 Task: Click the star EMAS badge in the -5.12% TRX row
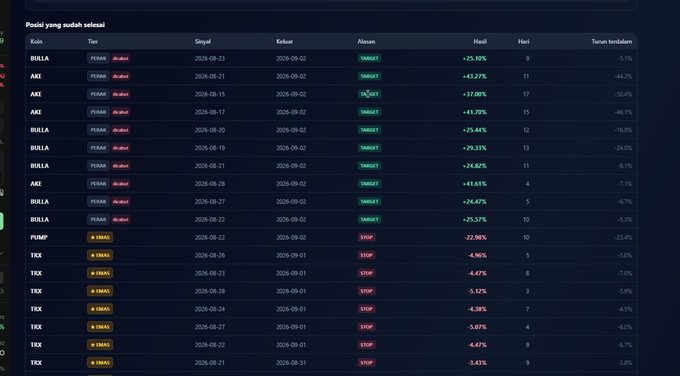click(x=100, y=291)
